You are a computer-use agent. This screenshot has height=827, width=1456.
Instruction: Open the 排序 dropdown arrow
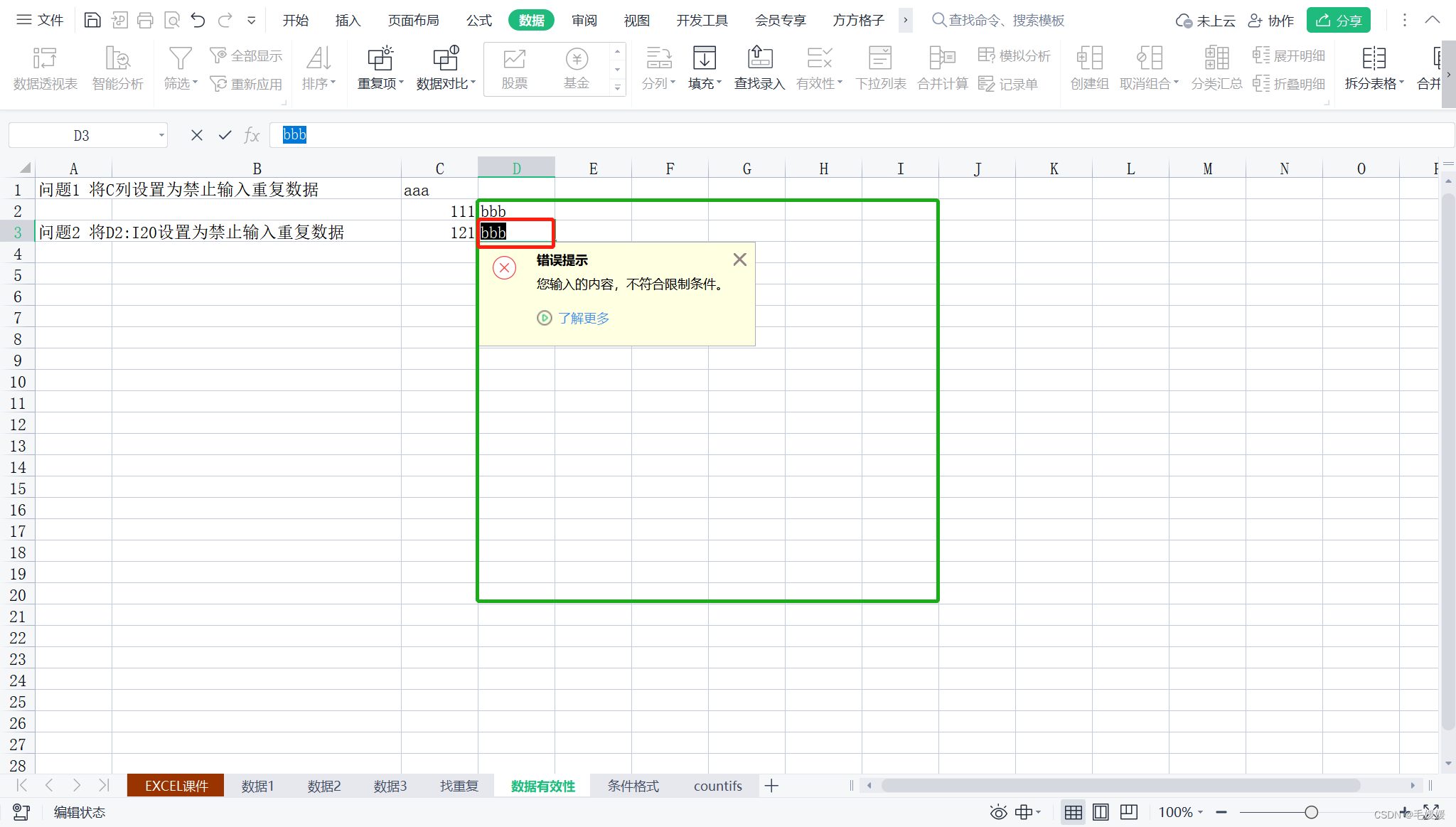pos(333,83)
